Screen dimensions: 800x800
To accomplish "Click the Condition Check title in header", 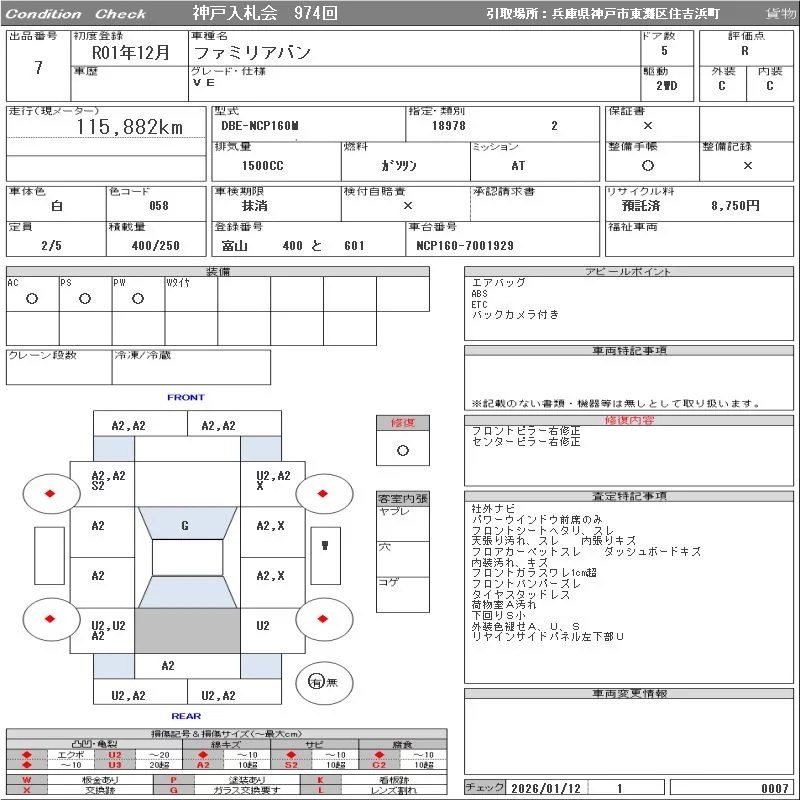I will pos(76,14).
